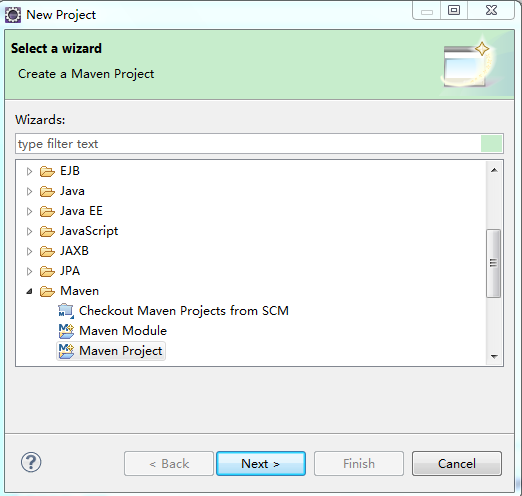Click the JAXB folder icon
The image size is (522, 496).
click(47, 251)
